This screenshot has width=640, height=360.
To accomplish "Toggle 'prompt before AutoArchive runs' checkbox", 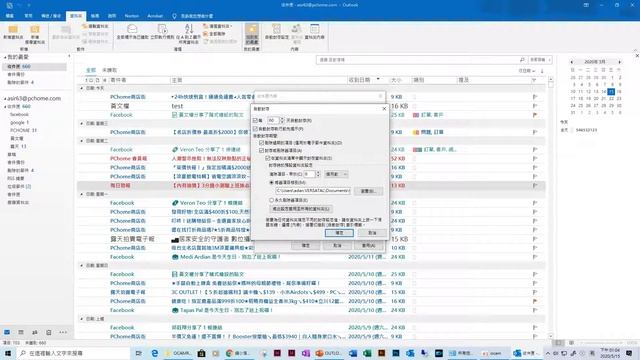I will [256, 129].
